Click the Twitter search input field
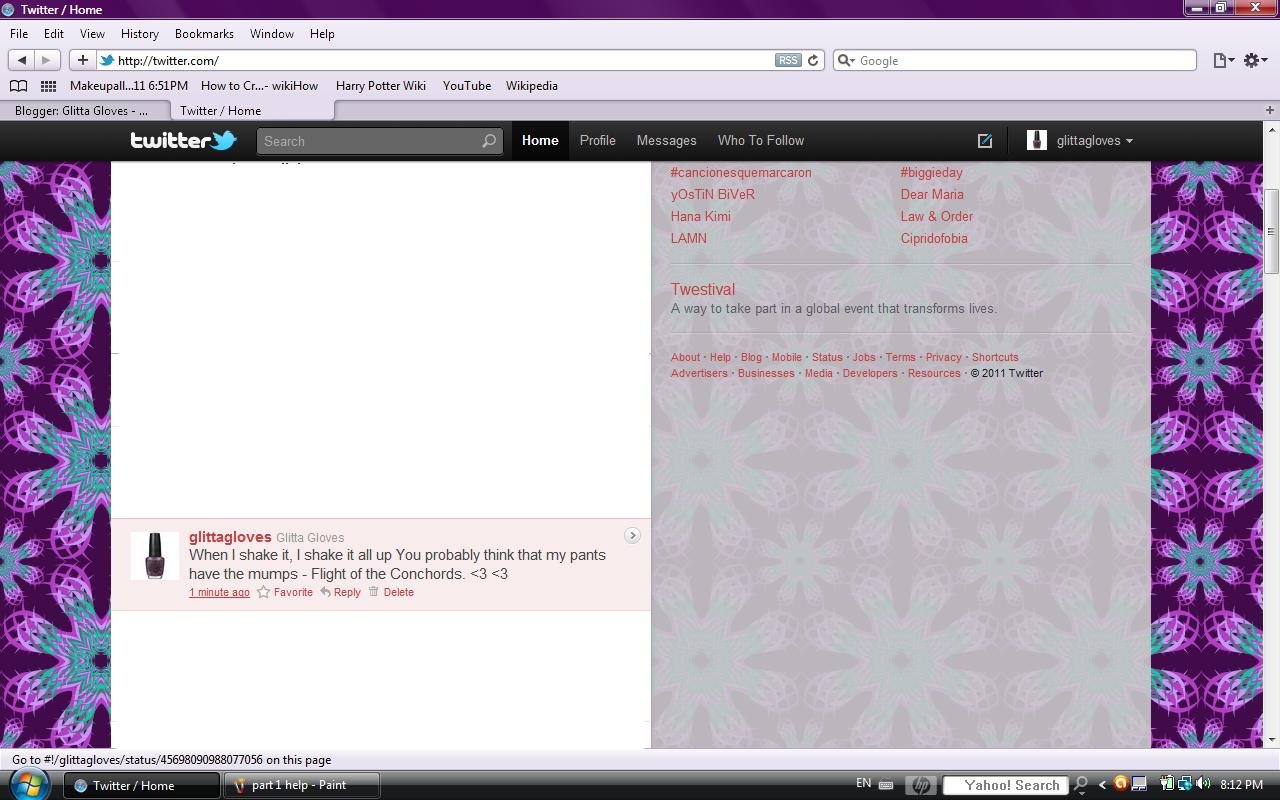 click(370, 141)
